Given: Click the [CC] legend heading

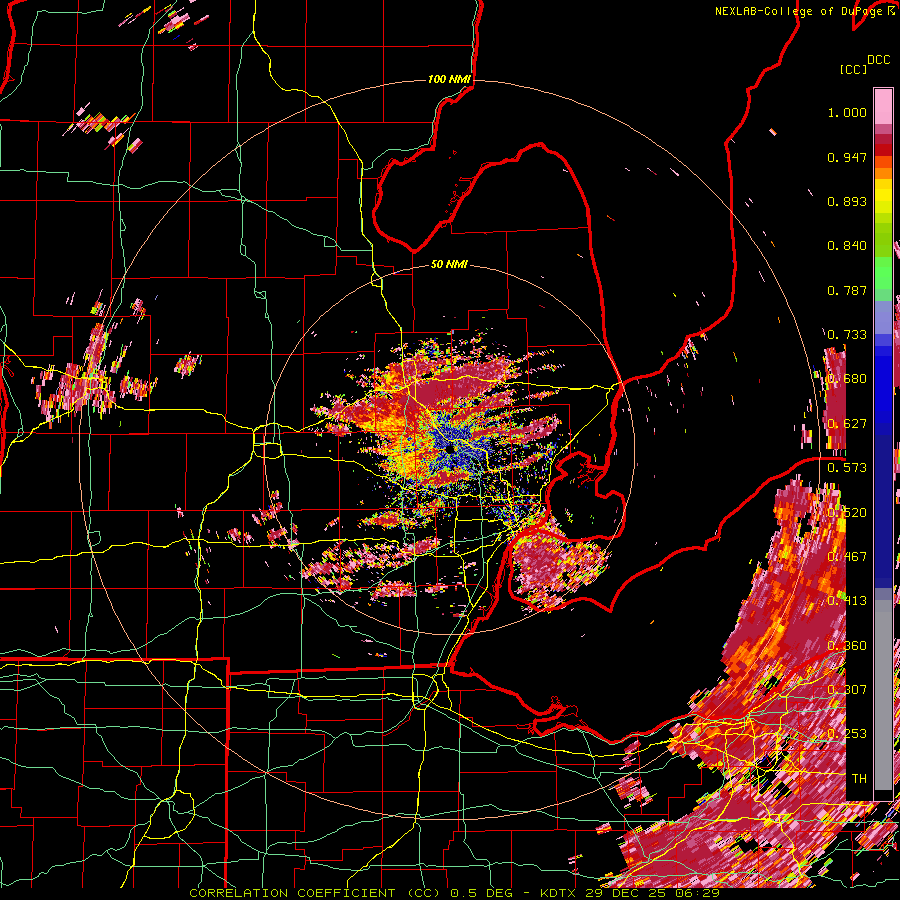Looking at the screenshot, I should 853,69.
